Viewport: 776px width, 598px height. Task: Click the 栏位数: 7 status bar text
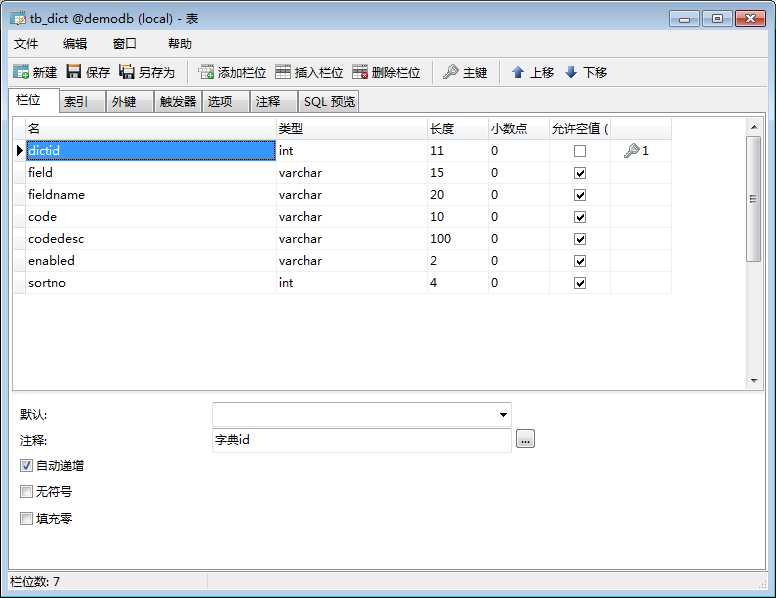[x=35, y=581]
